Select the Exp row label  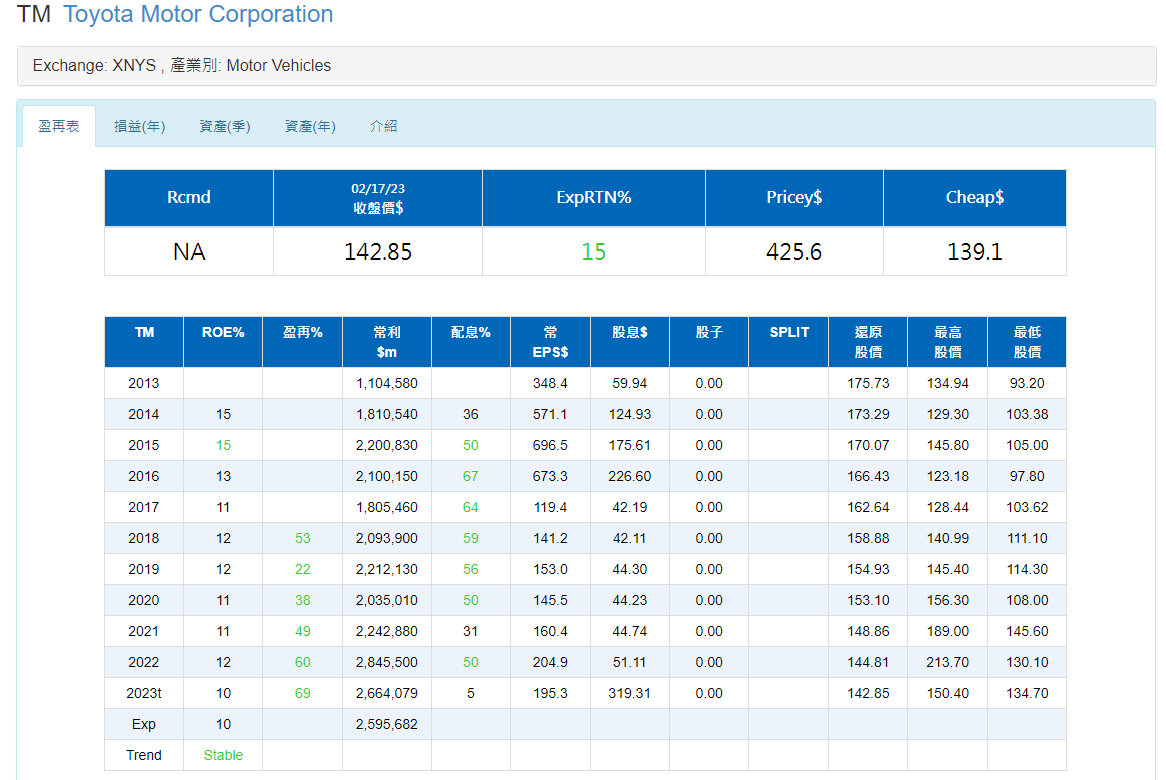coord(144,724)
